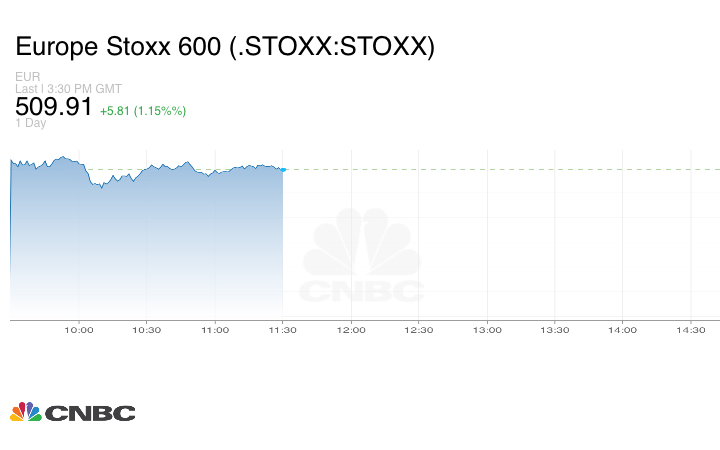Click the Europe Stoxx 600 title
The height and width of the screenshot is (450, 720).
point(225,47)
